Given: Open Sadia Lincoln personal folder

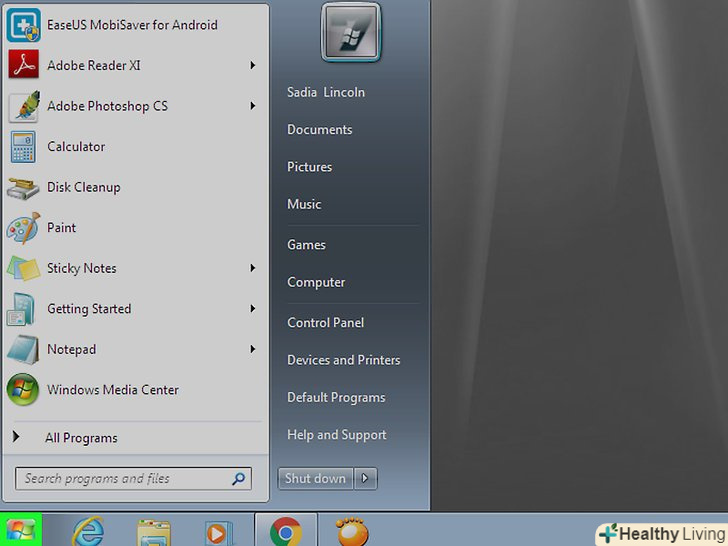Looking at the screenshot, I should [x=326, y=92].
